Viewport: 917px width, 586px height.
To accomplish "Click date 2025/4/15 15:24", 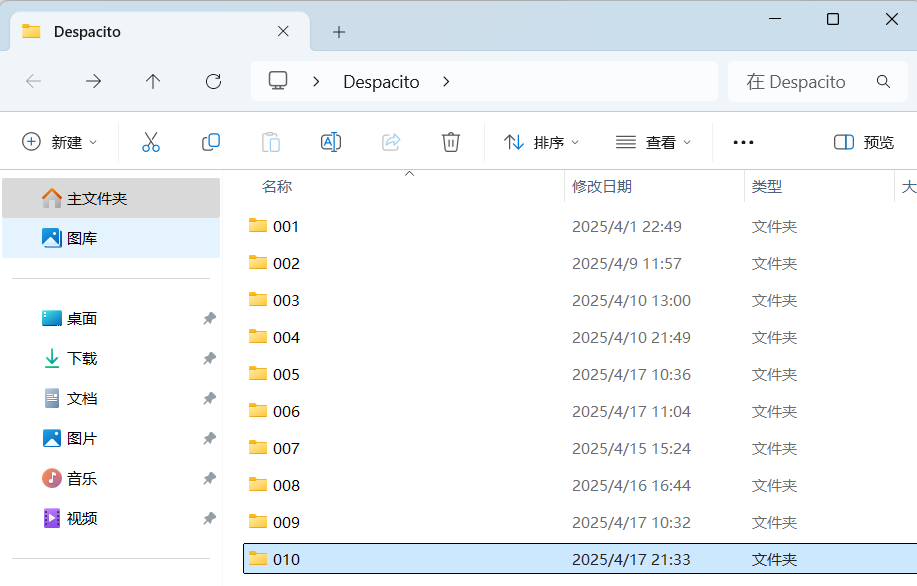I will (x=631, y=449).
